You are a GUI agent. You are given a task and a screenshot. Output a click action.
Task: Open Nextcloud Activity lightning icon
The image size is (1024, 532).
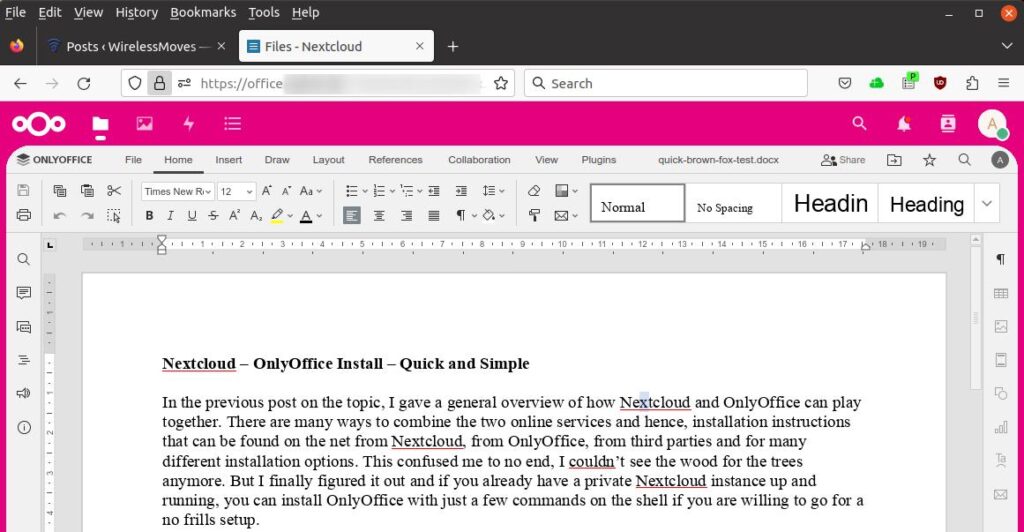189,123
